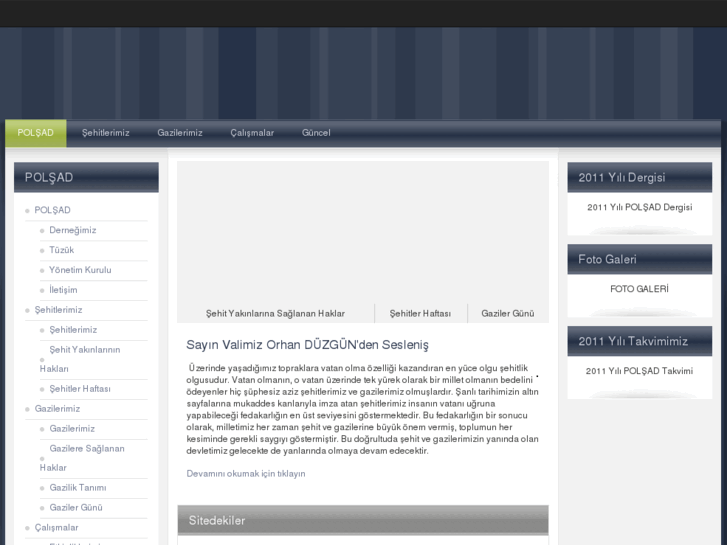This screenshot has height=545, width=727.
Task: Click the Sitedekiler section header
Action: 363,520
